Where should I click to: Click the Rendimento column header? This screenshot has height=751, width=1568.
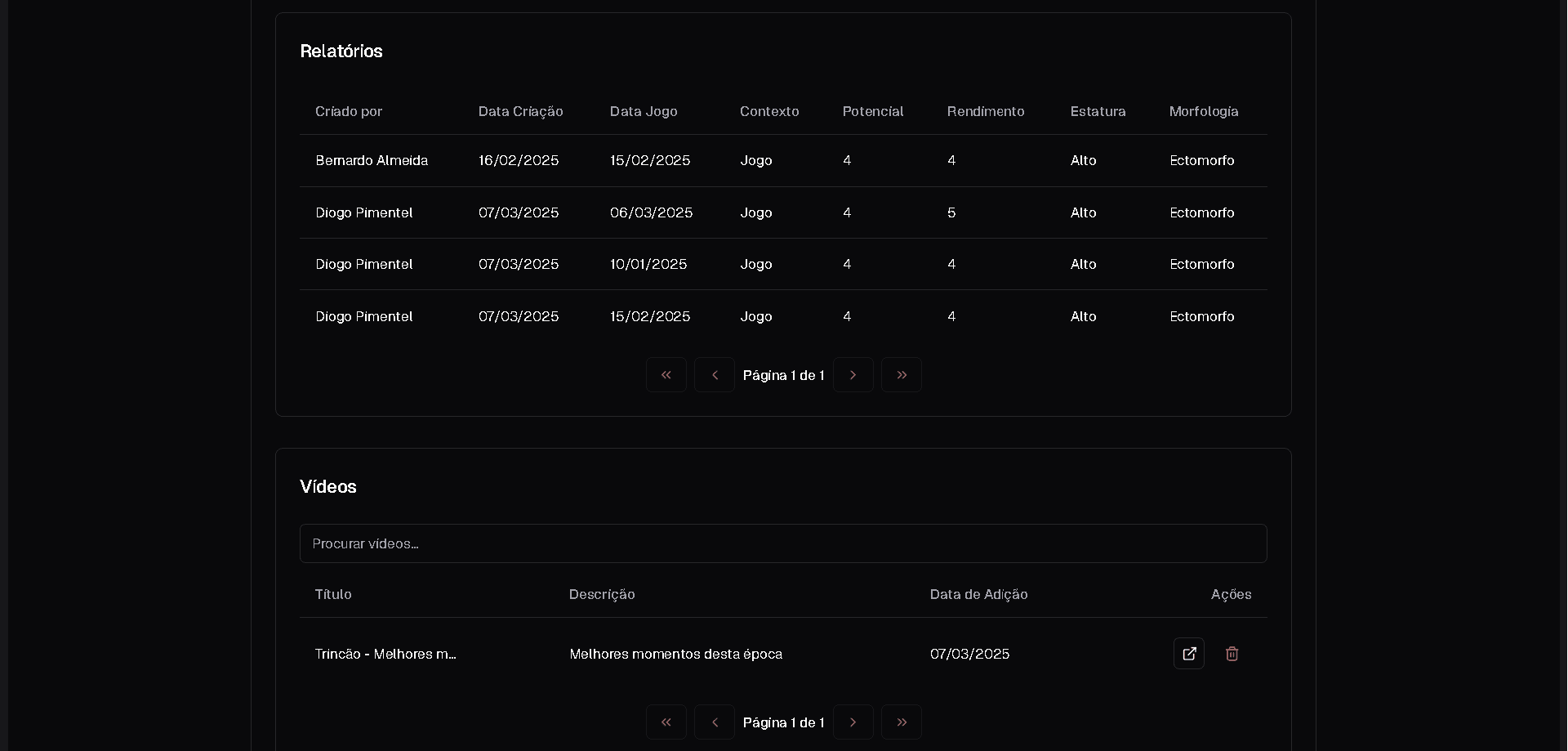(x=985, y=111)
